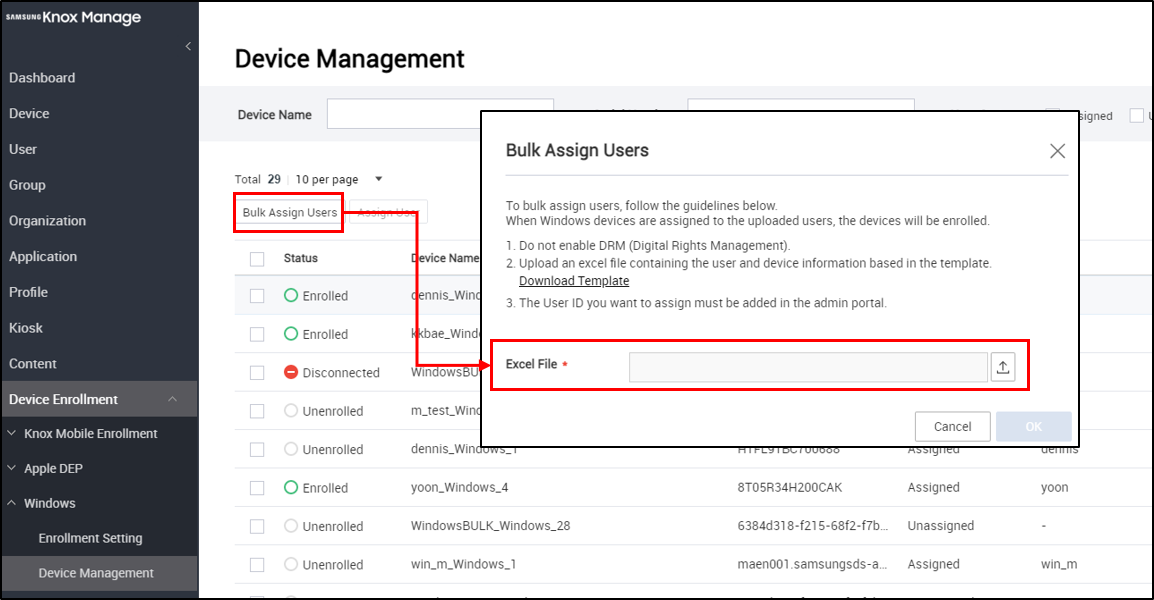Screen dimensions: 1154x600
Task: Sort by the Status column header
Action: 301,258
